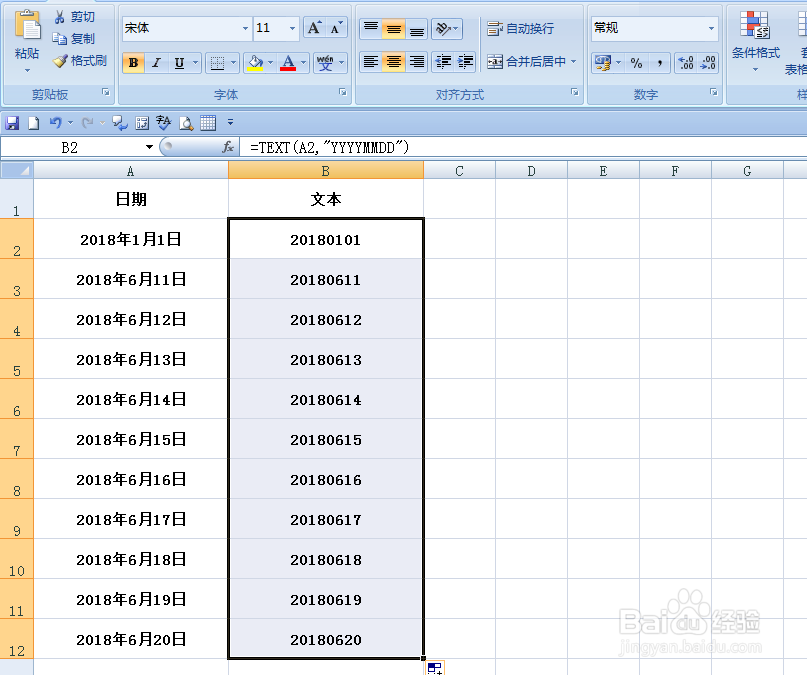The image size is (807, 675).
Task: Click cell containing 2018年6月13日
Action: pos(131,359)
